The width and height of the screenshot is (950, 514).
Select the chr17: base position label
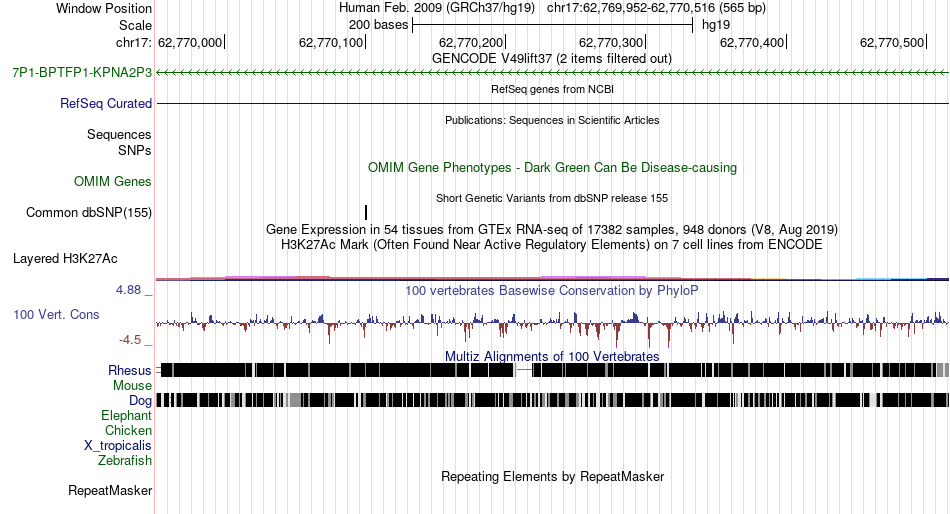pos(134,42)
